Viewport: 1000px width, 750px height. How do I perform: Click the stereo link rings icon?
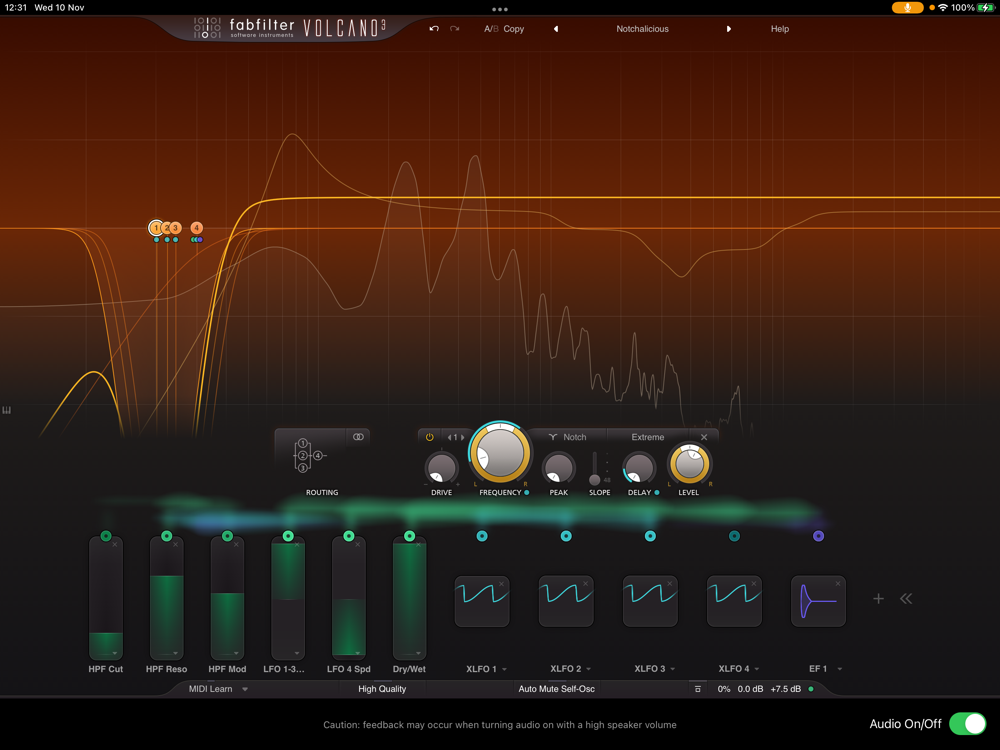point(358,437)
